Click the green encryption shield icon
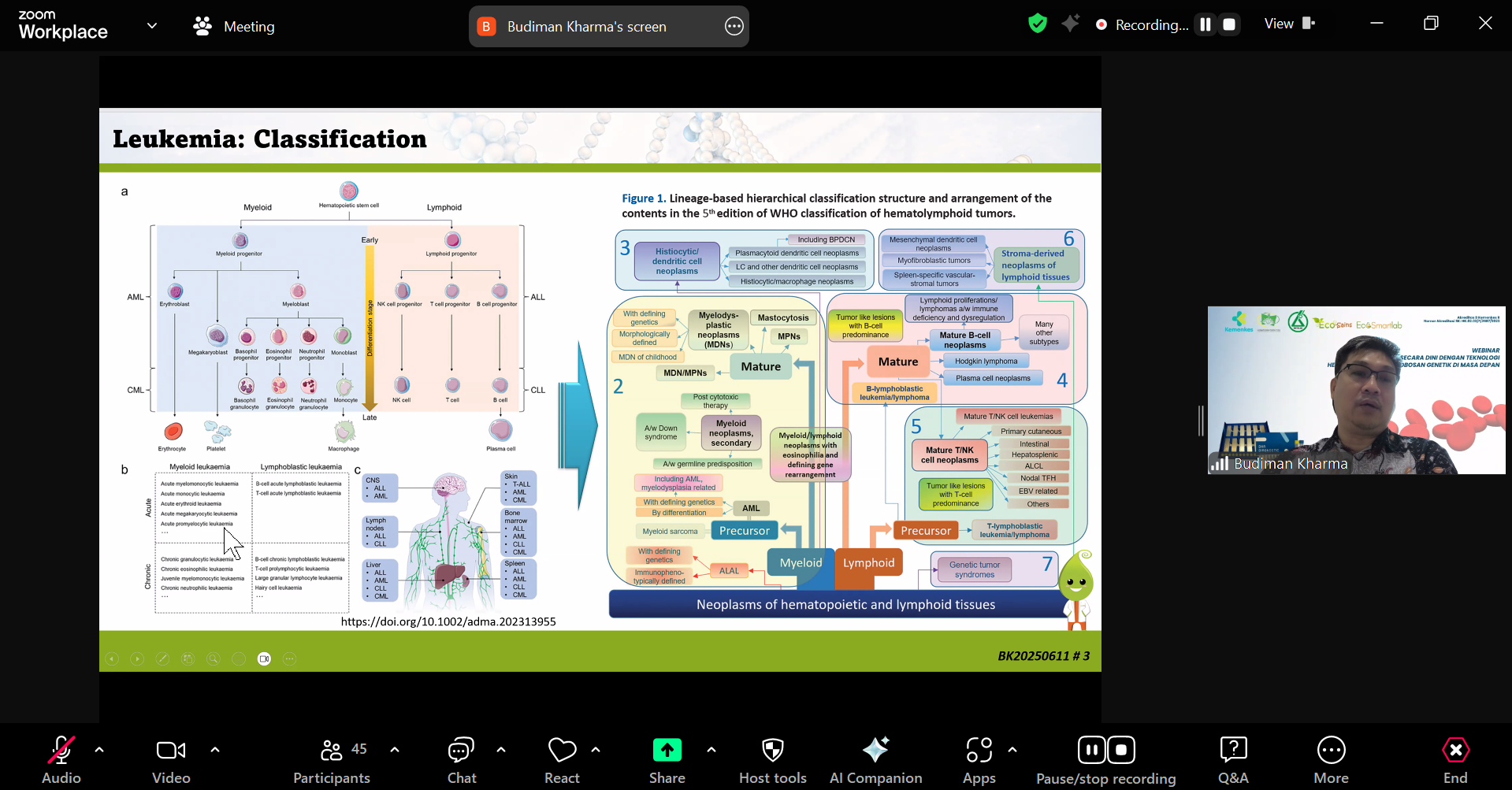 click(1038, 24)
